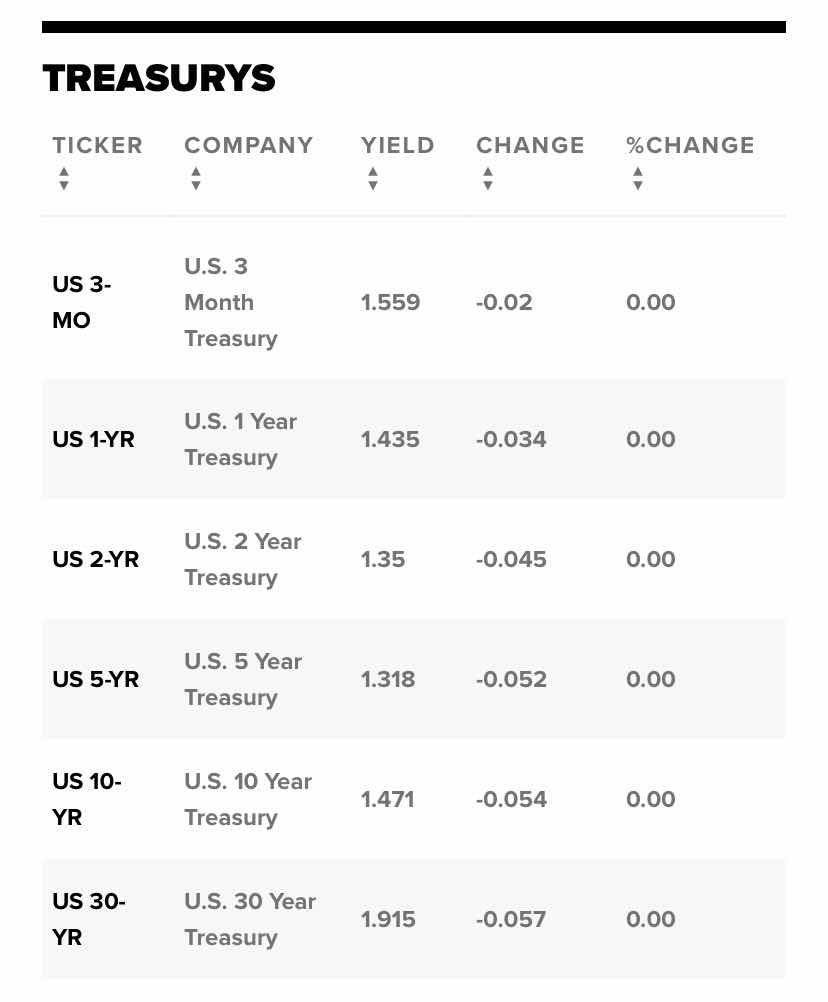
Task: Select the YIELD column header text
Action: (397, 145)
